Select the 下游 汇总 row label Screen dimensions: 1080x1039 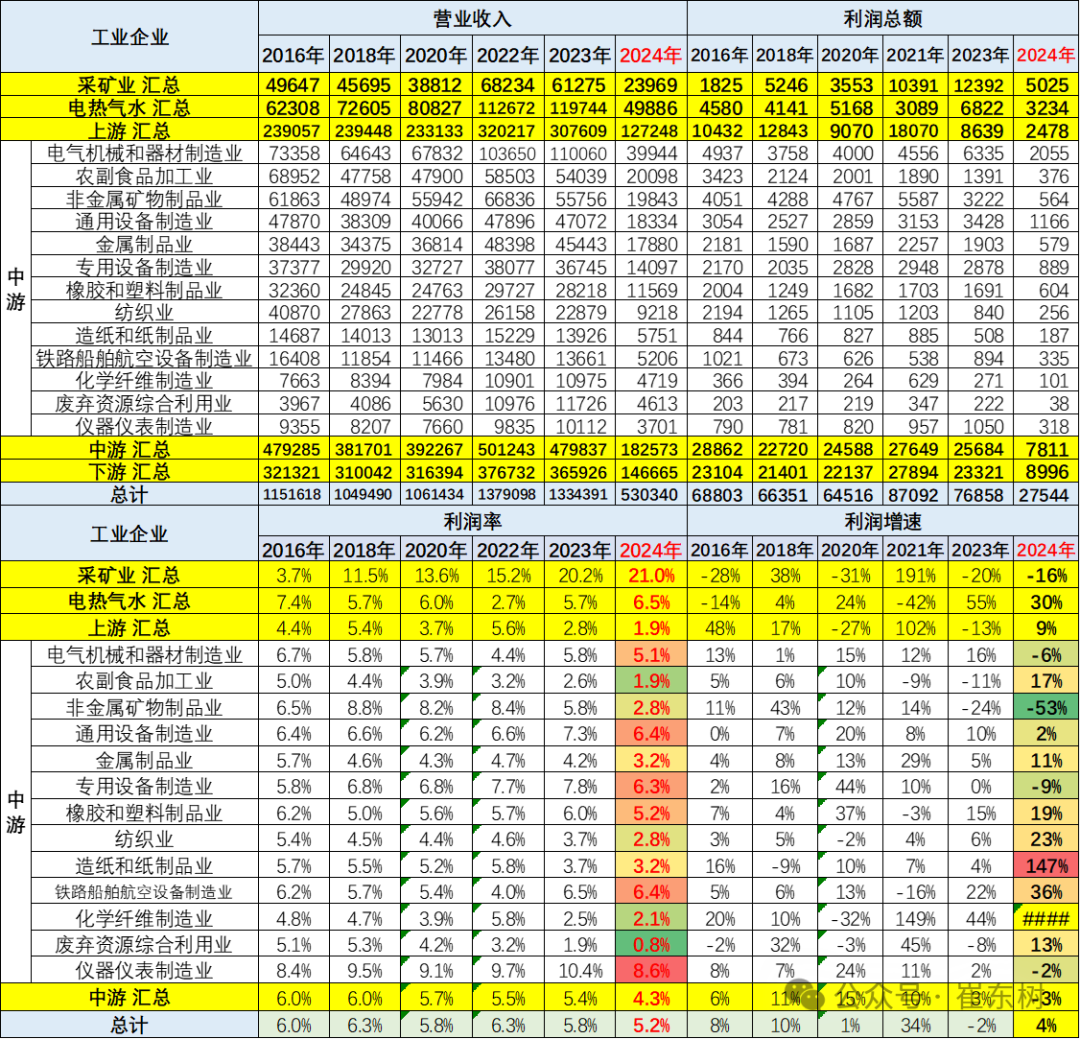click(130, 471)
